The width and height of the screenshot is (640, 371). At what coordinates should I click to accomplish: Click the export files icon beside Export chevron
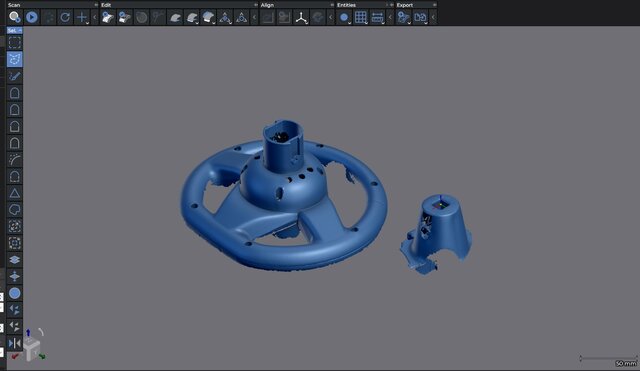(420, 17)
